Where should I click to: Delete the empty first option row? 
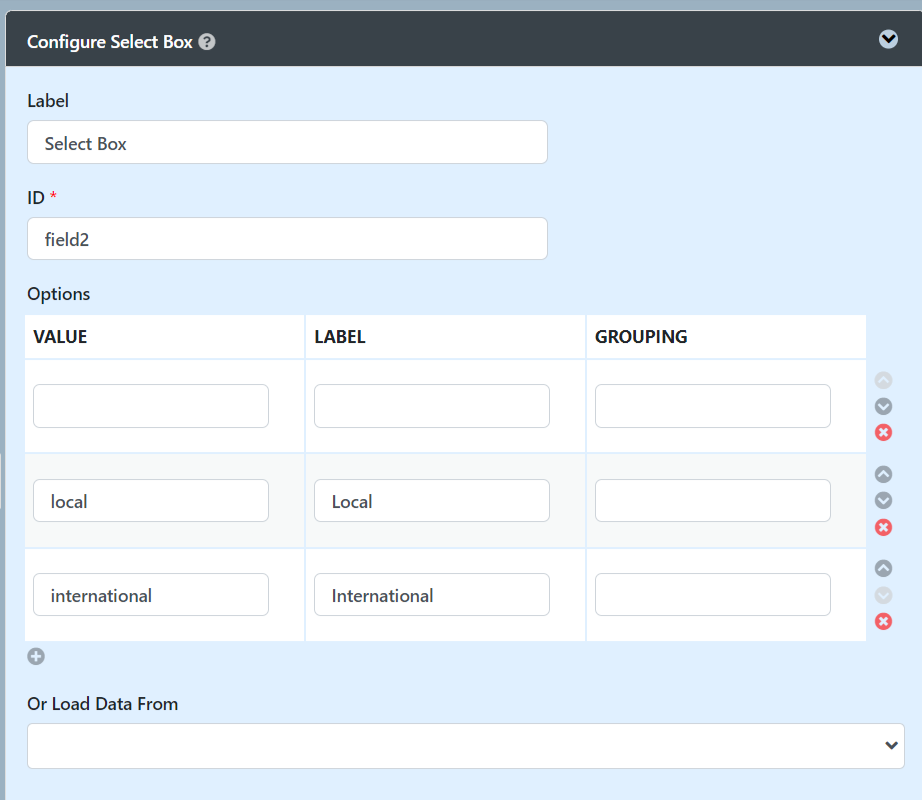tap(883, 432)
